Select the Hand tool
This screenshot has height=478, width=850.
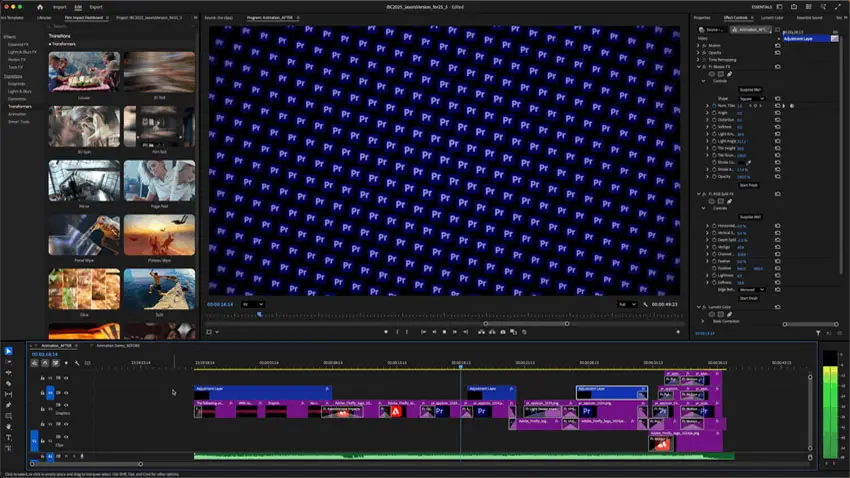[8, 427]
